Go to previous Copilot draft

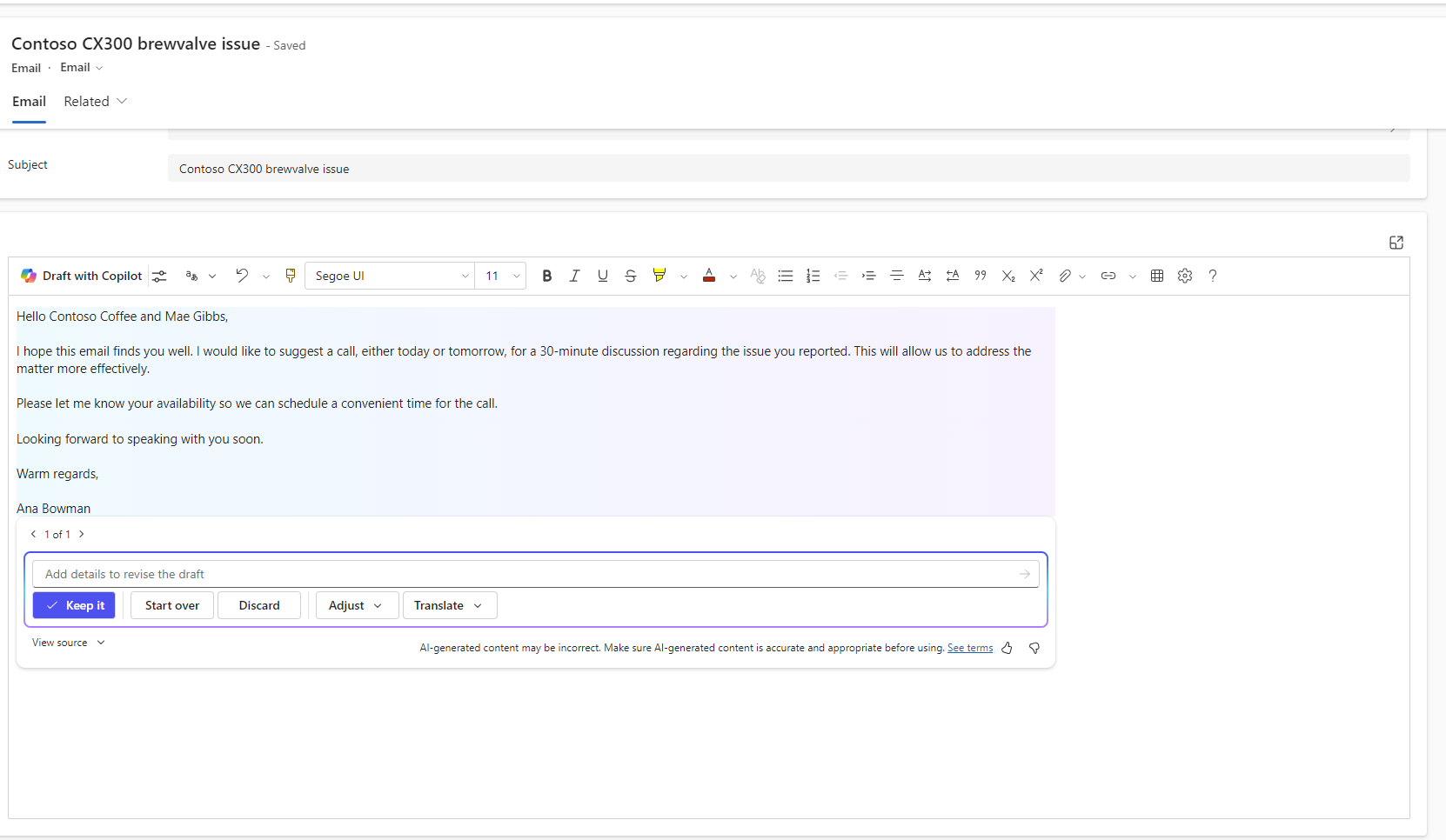click(34, 534)
